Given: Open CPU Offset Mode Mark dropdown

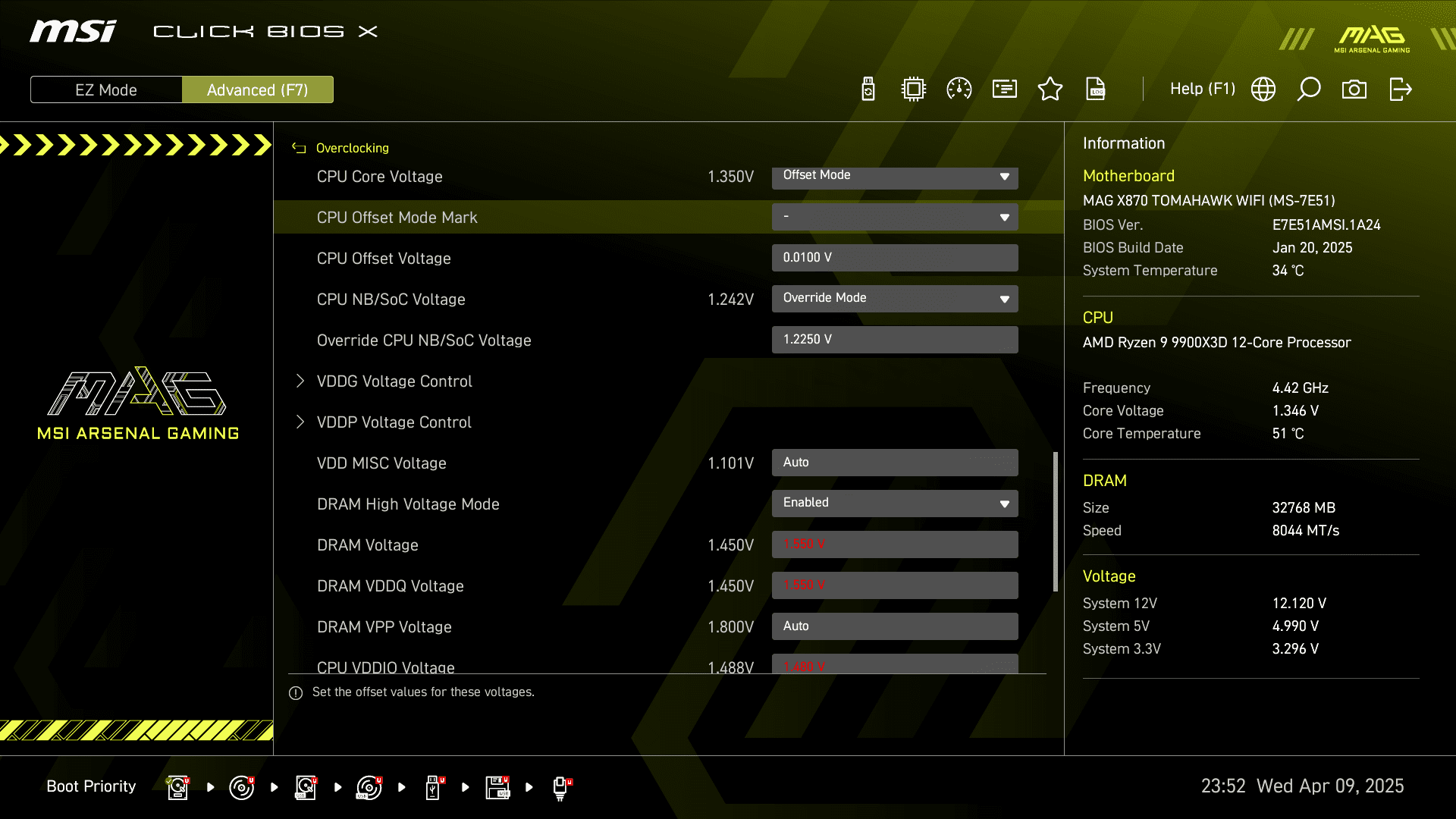Looking at the screenshot, I should 895,217.
